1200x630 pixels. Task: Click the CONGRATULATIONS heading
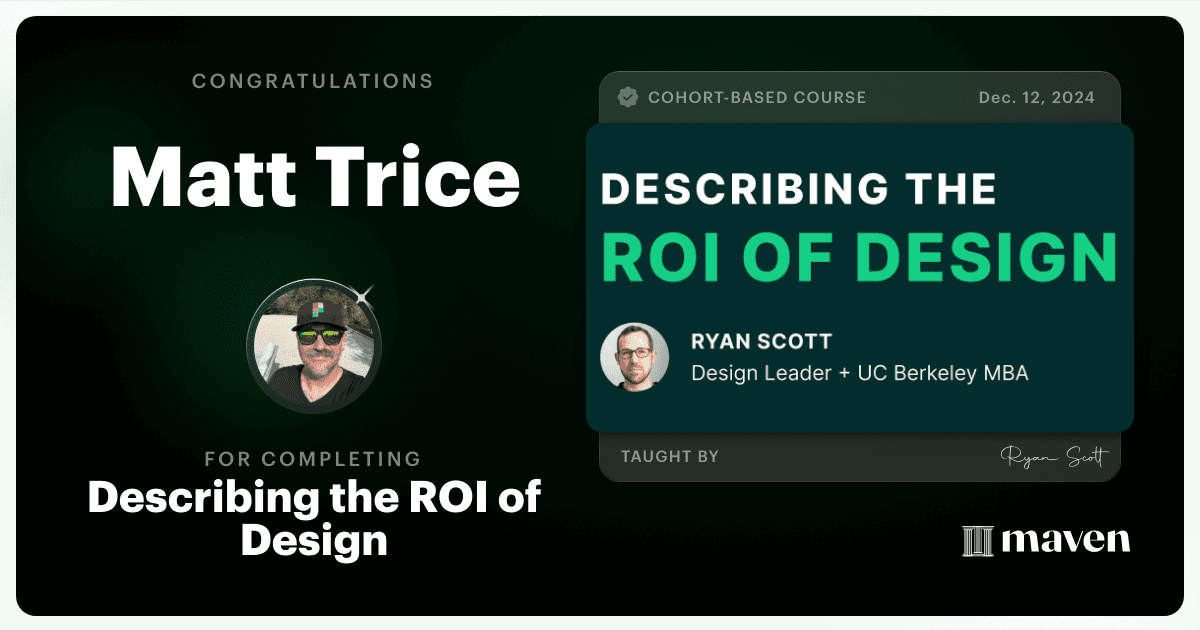click(313, 81)
